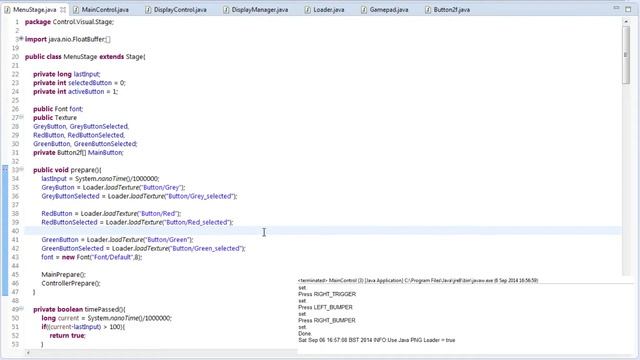Click the DisplayManager.java tab file icon
The width and height of the screenshot is (640, 360).
coord(226,9)
